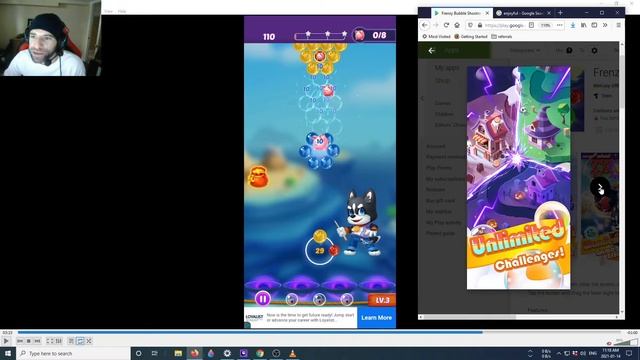Open Firefox library icon

coord(584,25)
